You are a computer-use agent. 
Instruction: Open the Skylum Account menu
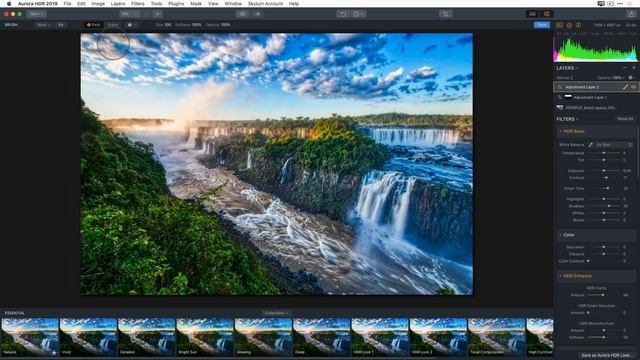pos(265,4)
